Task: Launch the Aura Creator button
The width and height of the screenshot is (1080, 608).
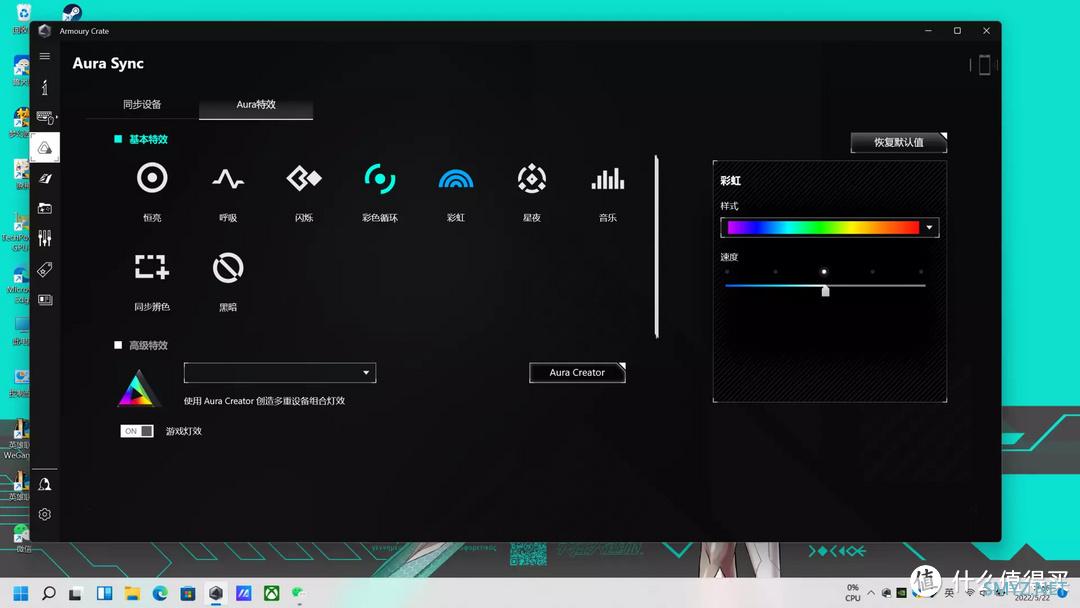Action: click(577, 373)
